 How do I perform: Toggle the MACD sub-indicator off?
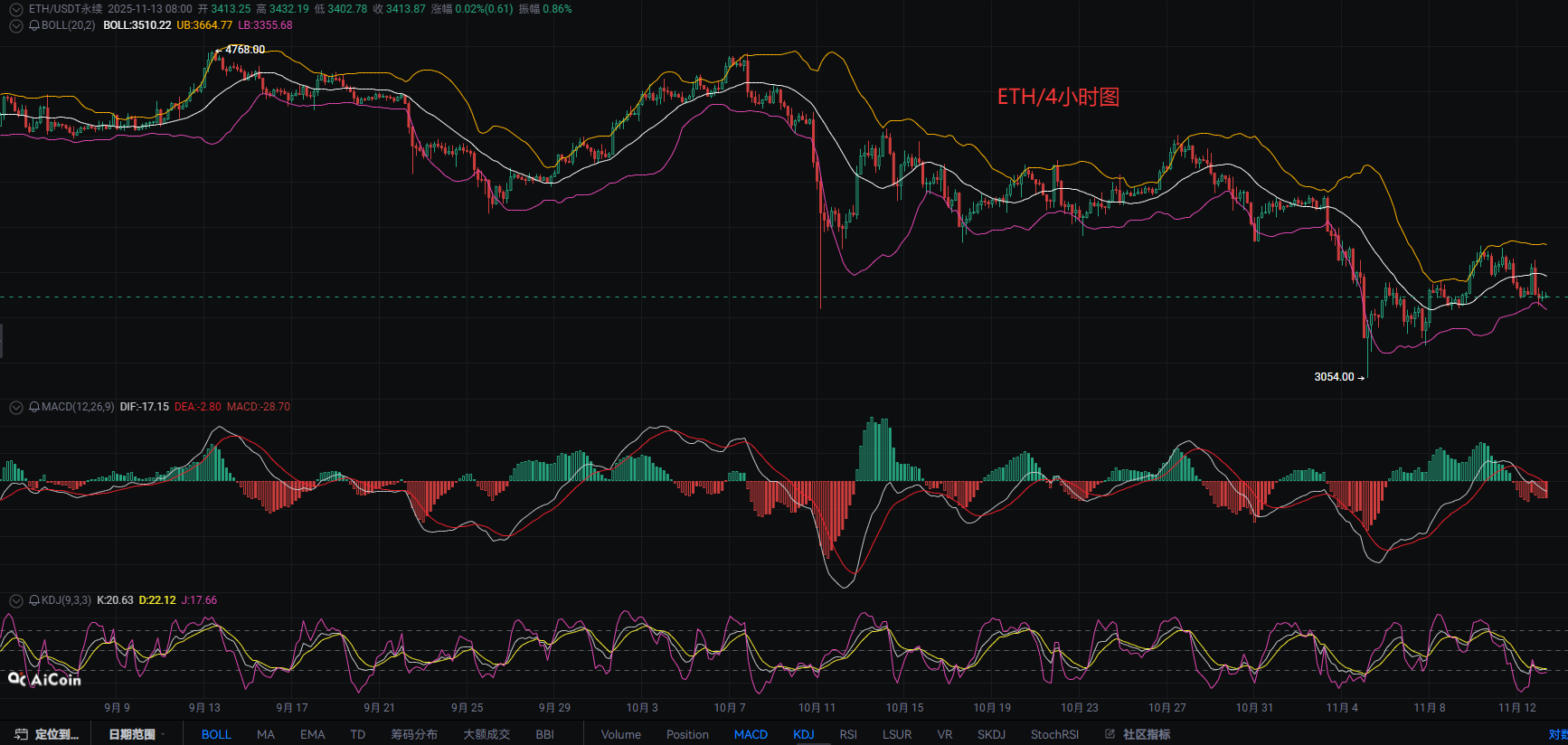coord(751,734)
